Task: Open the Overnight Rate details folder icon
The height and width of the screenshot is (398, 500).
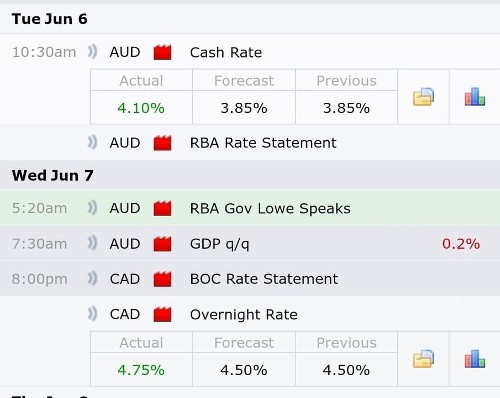Action: click(423, 359)
